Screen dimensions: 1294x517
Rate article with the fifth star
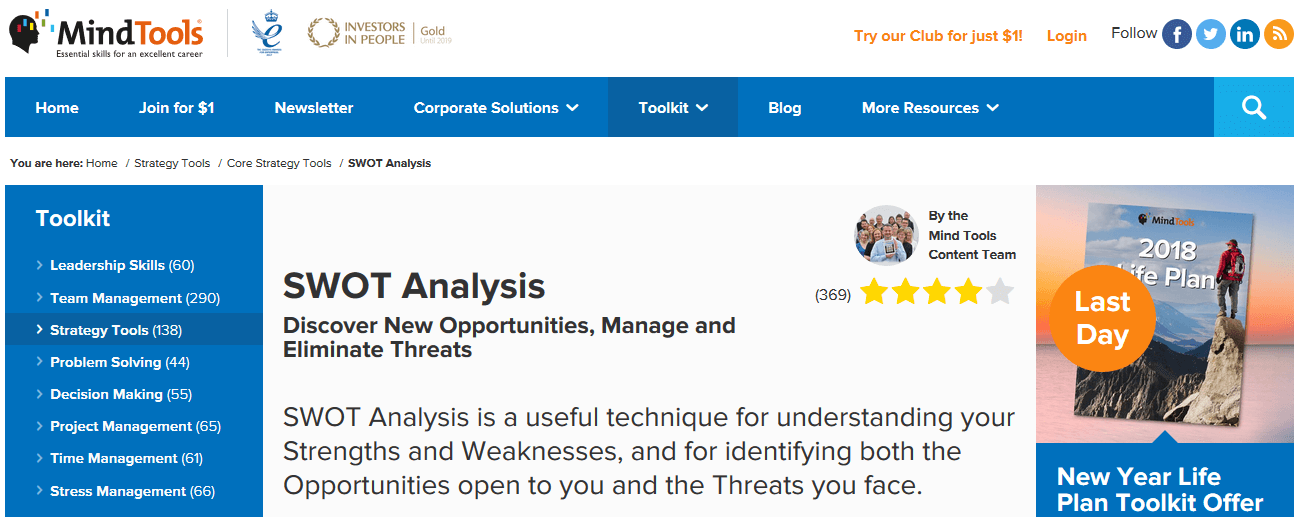click(x=1000, y=292)
